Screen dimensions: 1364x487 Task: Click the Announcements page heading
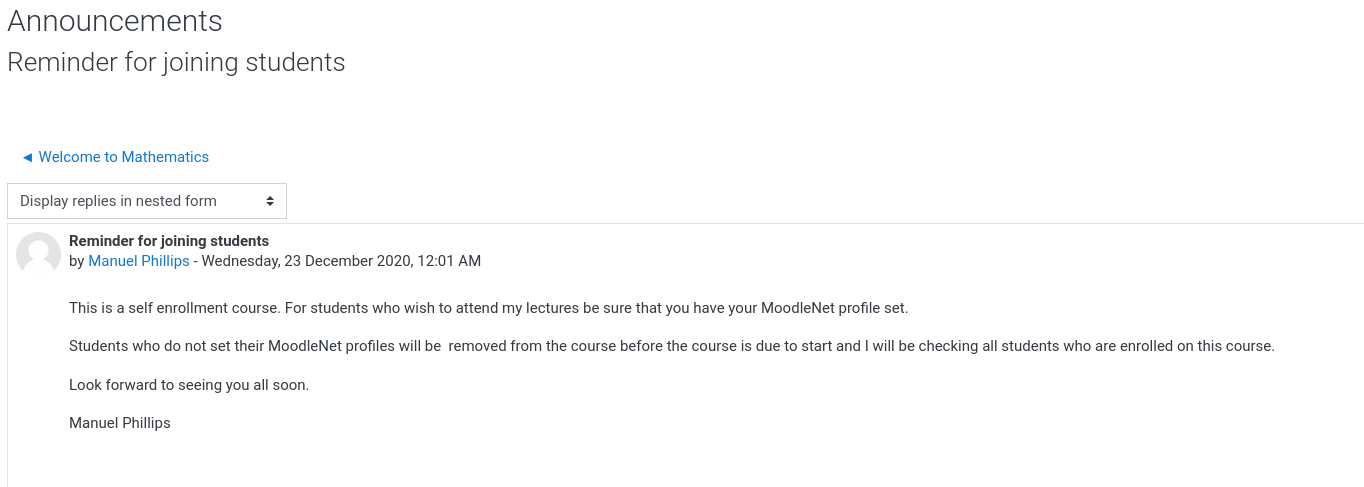115,20
